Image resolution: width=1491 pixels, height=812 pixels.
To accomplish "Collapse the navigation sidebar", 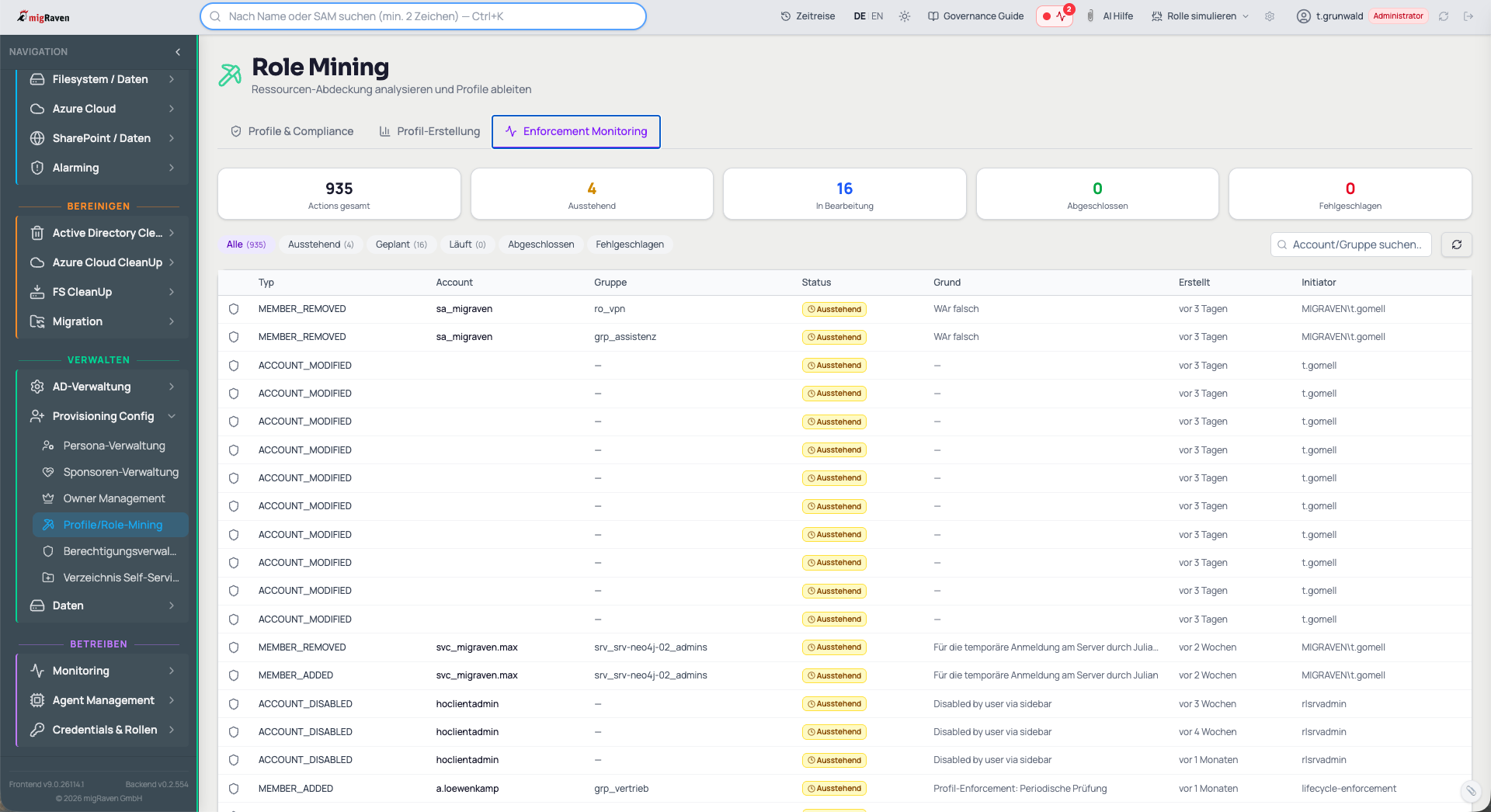I will point(178,52).
